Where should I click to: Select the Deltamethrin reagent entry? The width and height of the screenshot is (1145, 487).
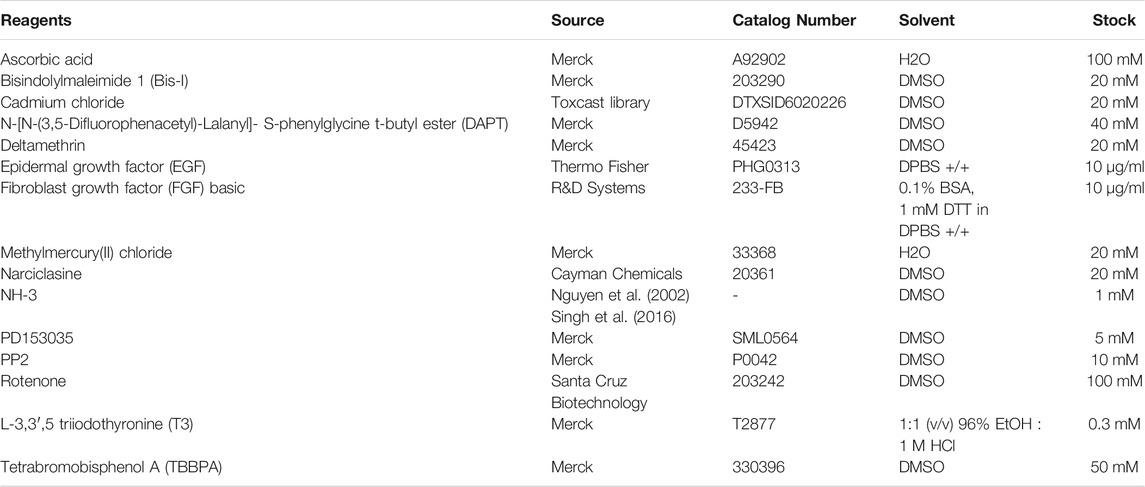pos(39,145)
